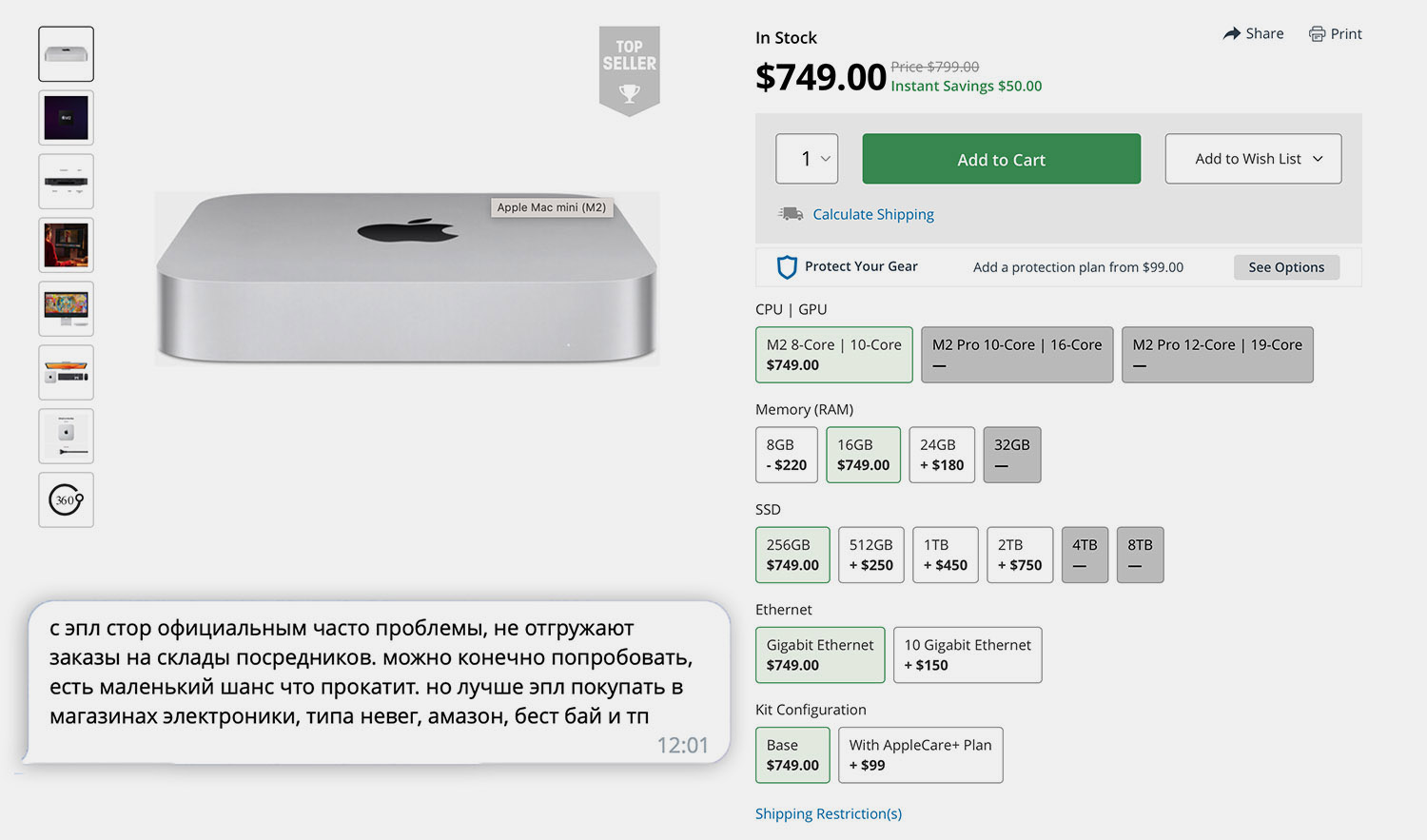The image size is (1427, 840).
Task: Choose the With AppleCare+ Plan configuration
Action: [920, 754]
